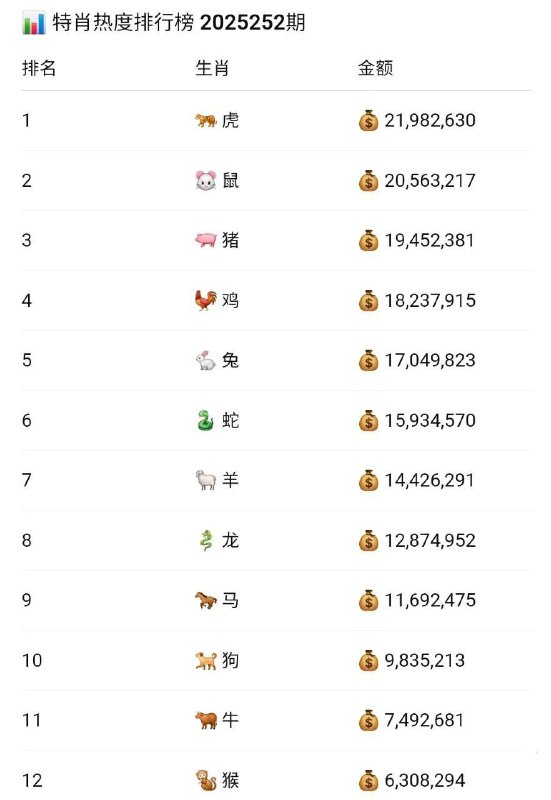
Task: Click the sheep emoji icon beside 羊
Action: [x=206, y=481]
